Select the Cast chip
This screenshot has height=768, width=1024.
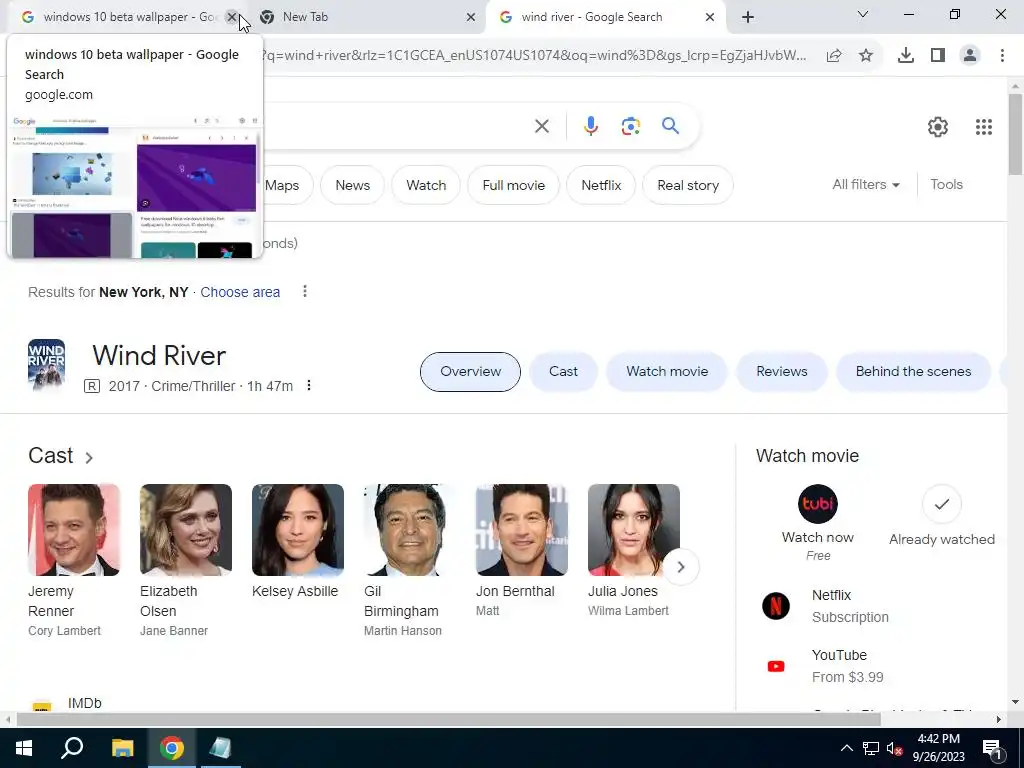click(x=563, y=372)
